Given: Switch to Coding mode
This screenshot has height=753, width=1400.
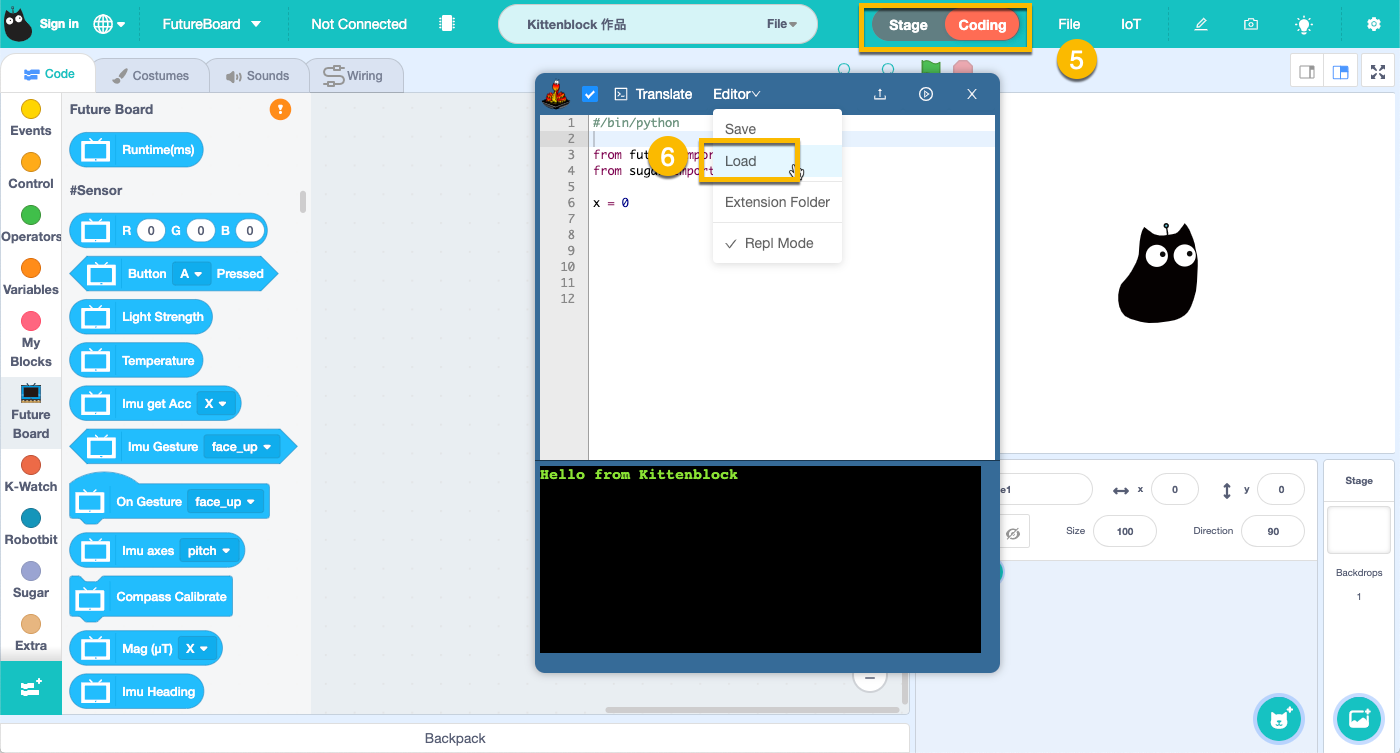Looking at the screenshot, I should pyautogui.click(x=982, y=25).
